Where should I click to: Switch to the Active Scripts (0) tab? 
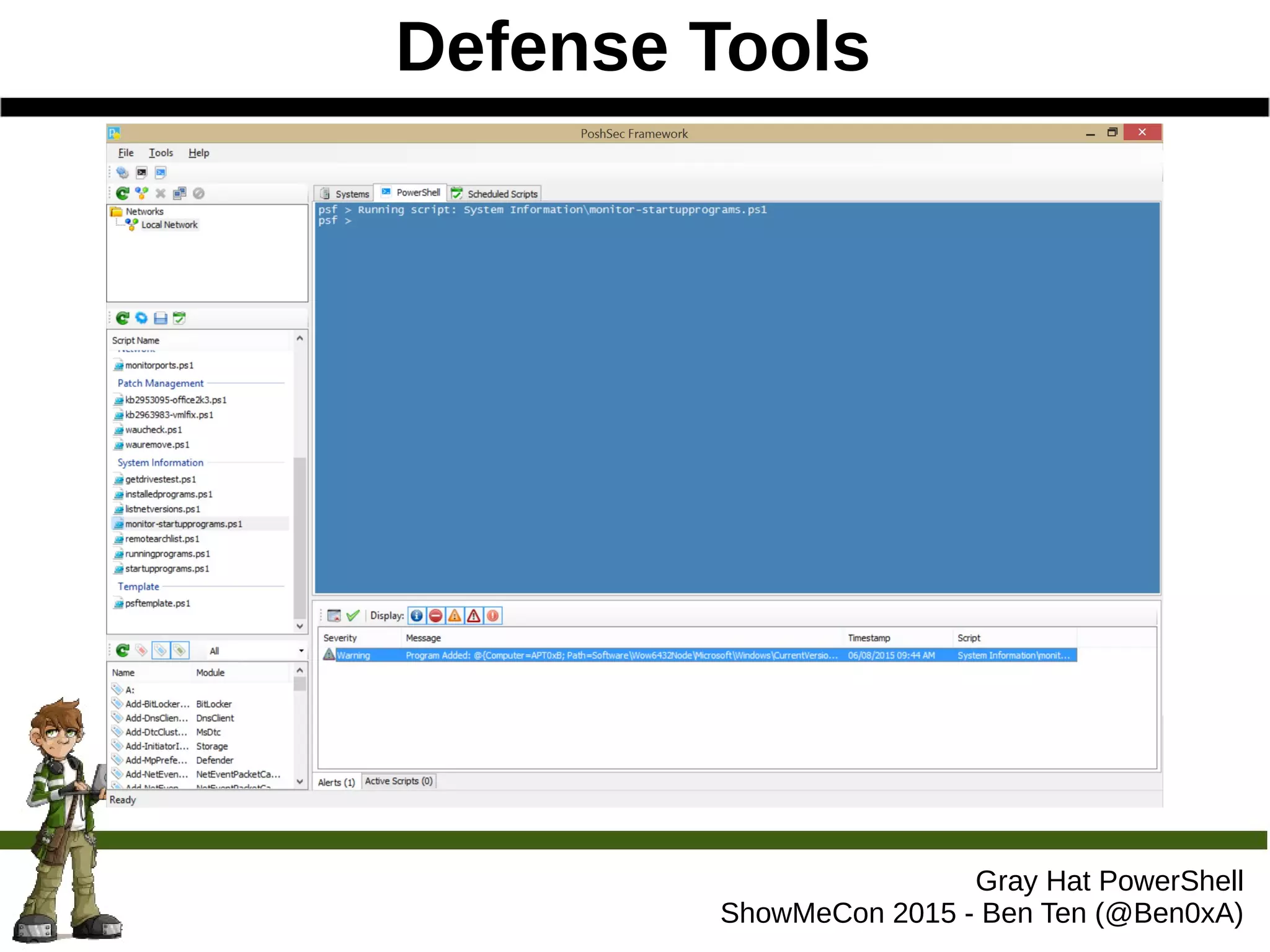click(399, 781)
